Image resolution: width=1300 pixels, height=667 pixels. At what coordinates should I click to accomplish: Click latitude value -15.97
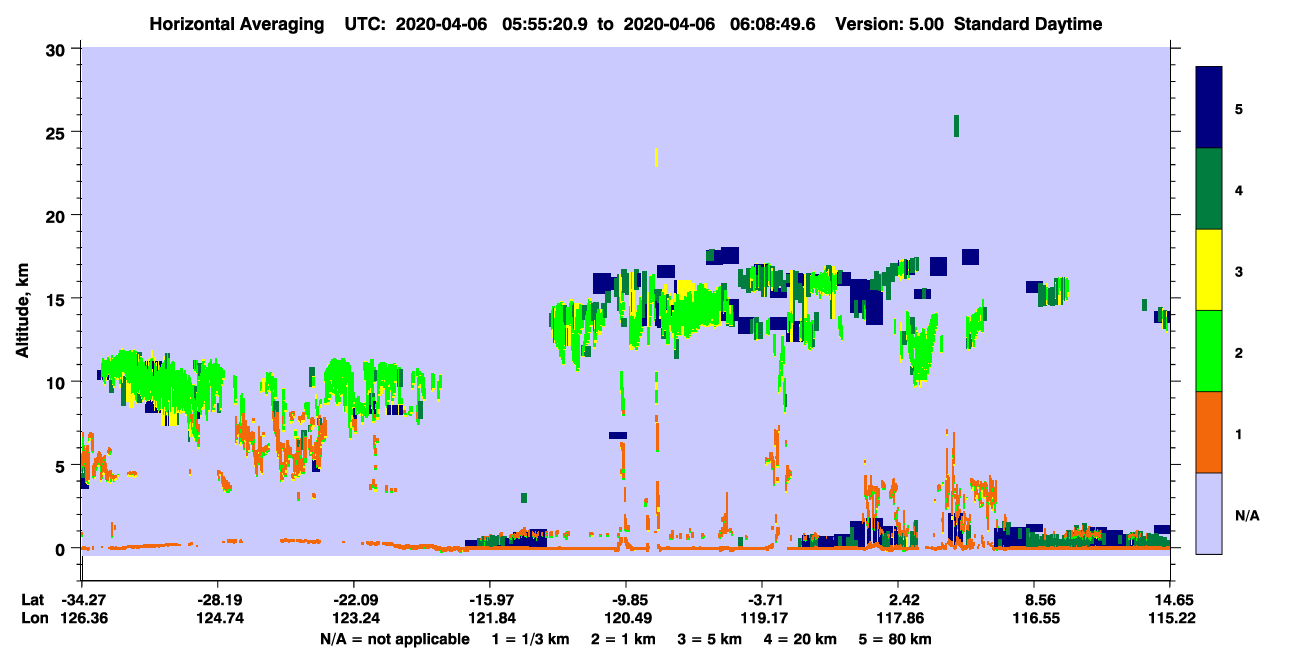[x=490, y=600]
